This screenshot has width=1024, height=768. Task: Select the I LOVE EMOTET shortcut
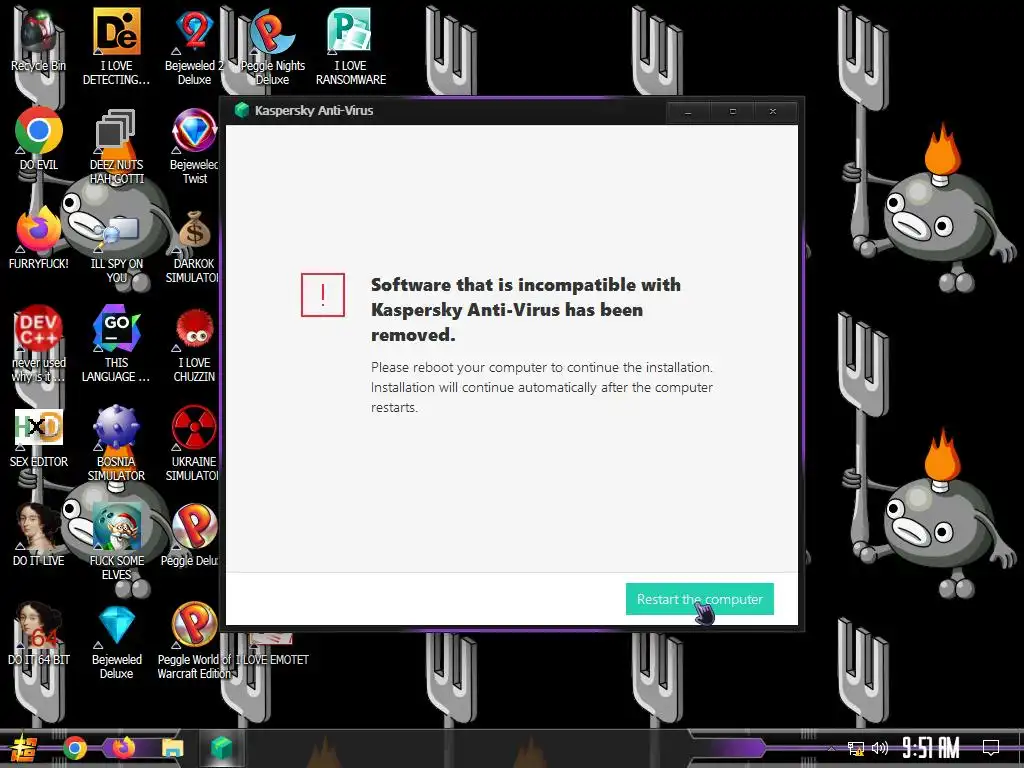(272, 650)
